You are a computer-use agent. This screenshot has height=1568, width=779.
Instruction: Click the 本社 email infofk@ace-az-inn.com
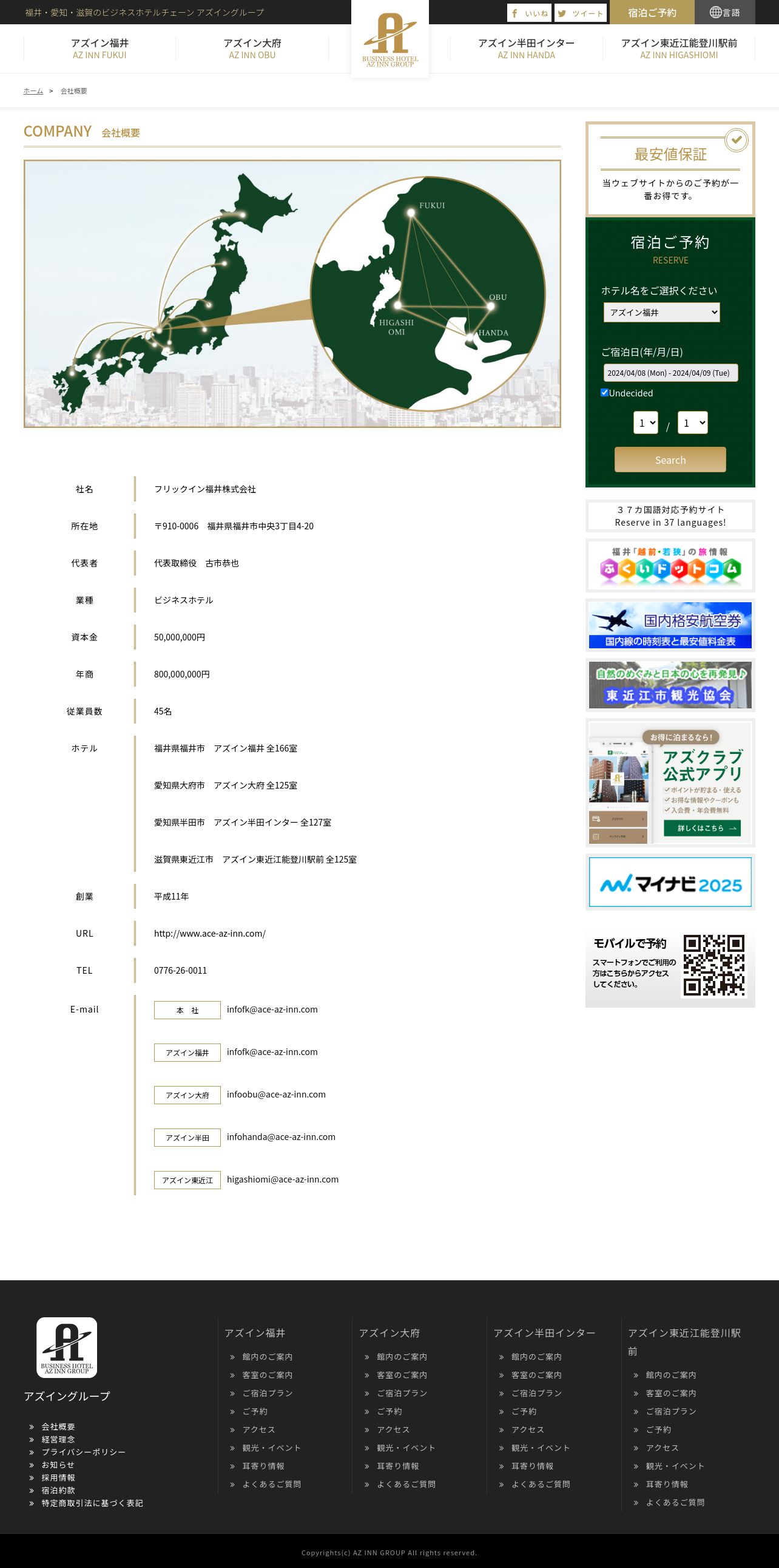pos(272,1010)
